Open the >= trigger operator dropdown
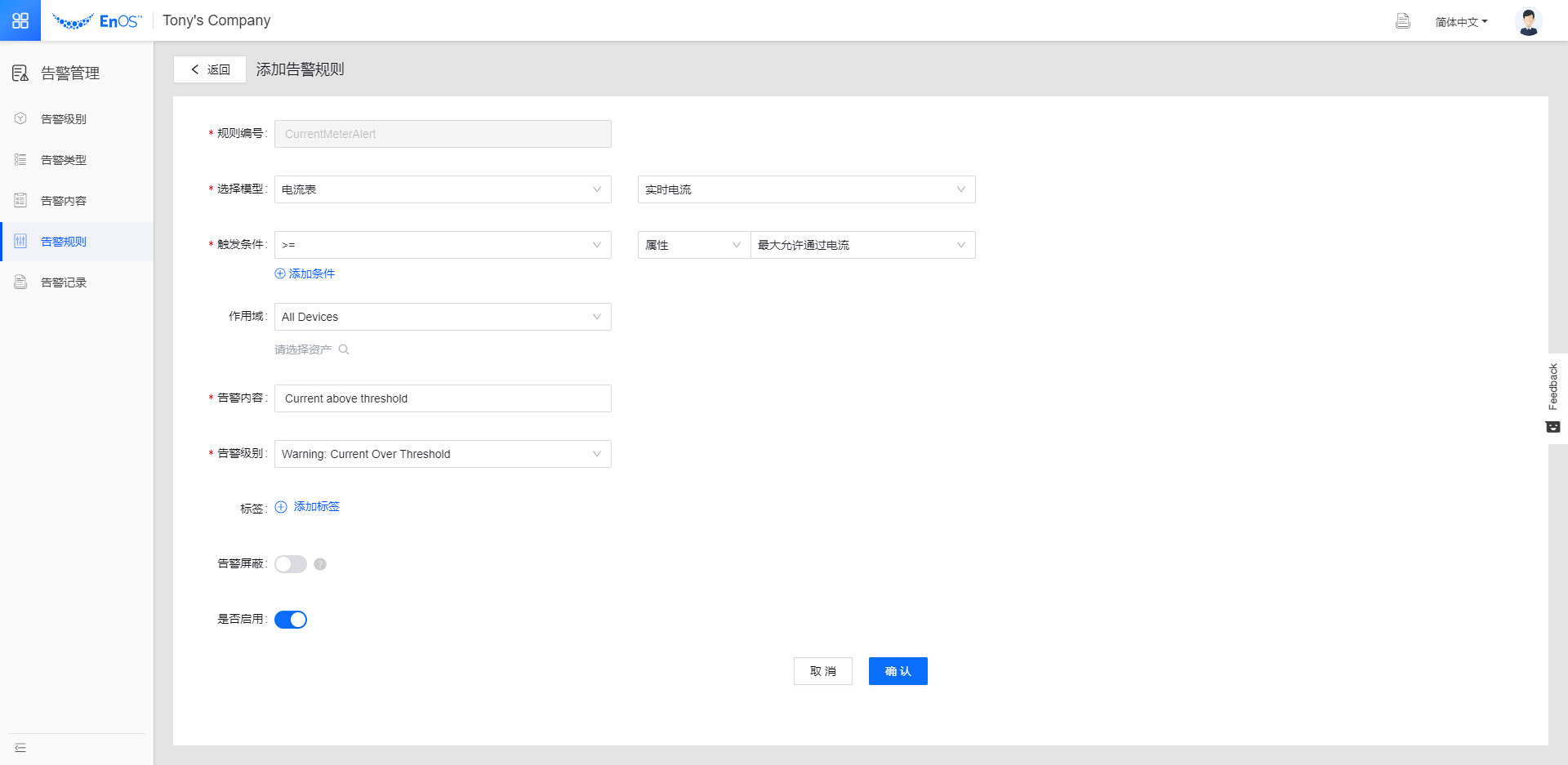 442,245
